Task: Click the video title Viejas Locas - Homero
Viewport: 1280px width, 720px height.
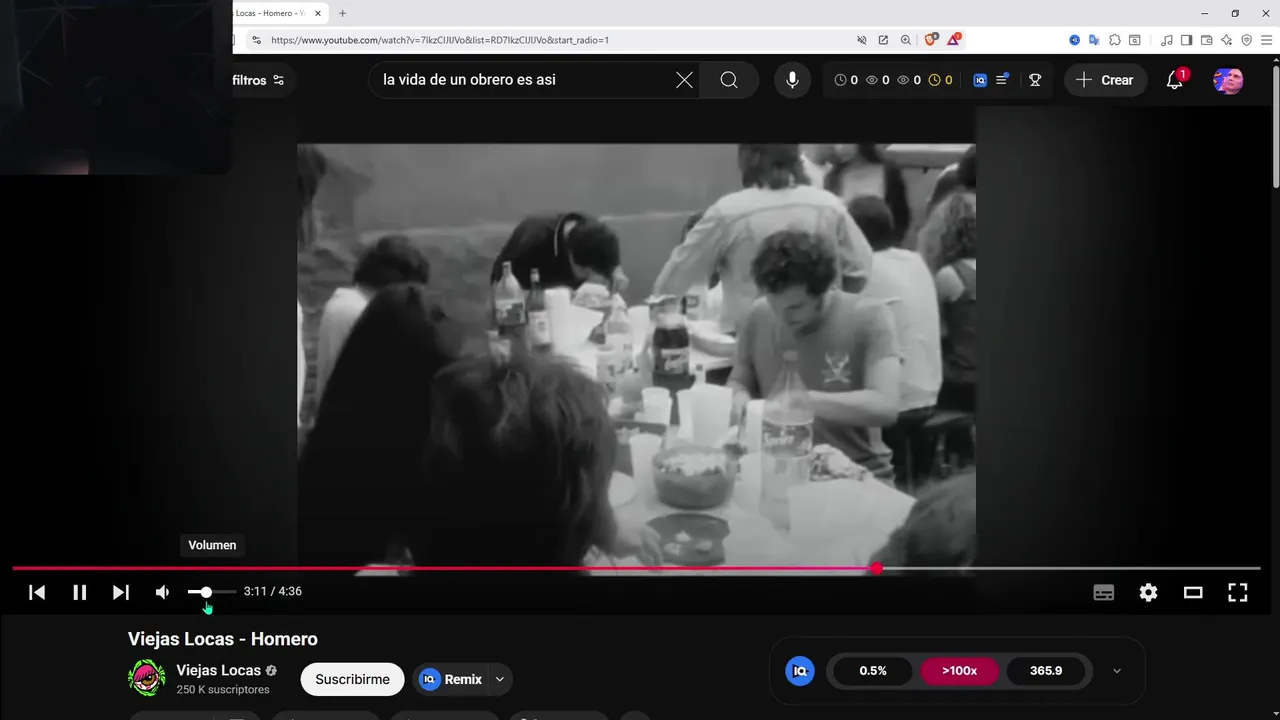Action: (x=223, y=639)
